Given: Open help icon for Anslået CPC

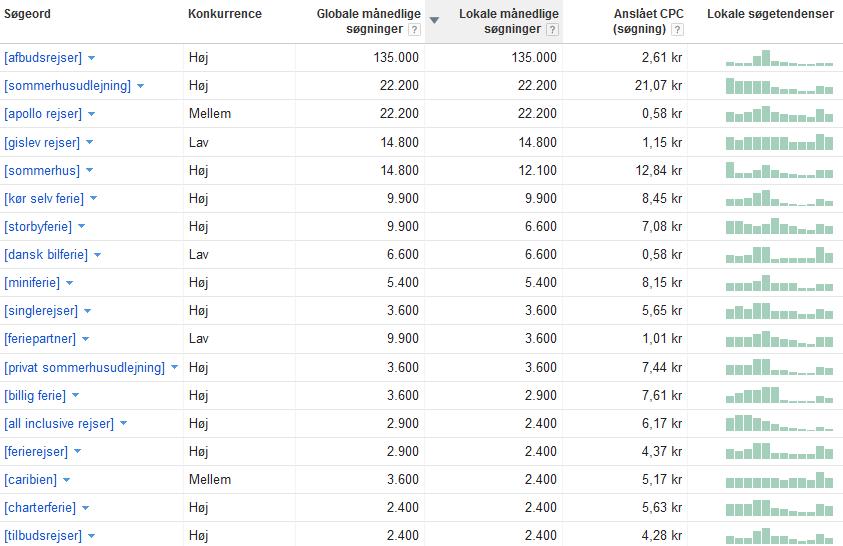Looking at the screenshot, I should pyautogui.click(x=677, y=30).
